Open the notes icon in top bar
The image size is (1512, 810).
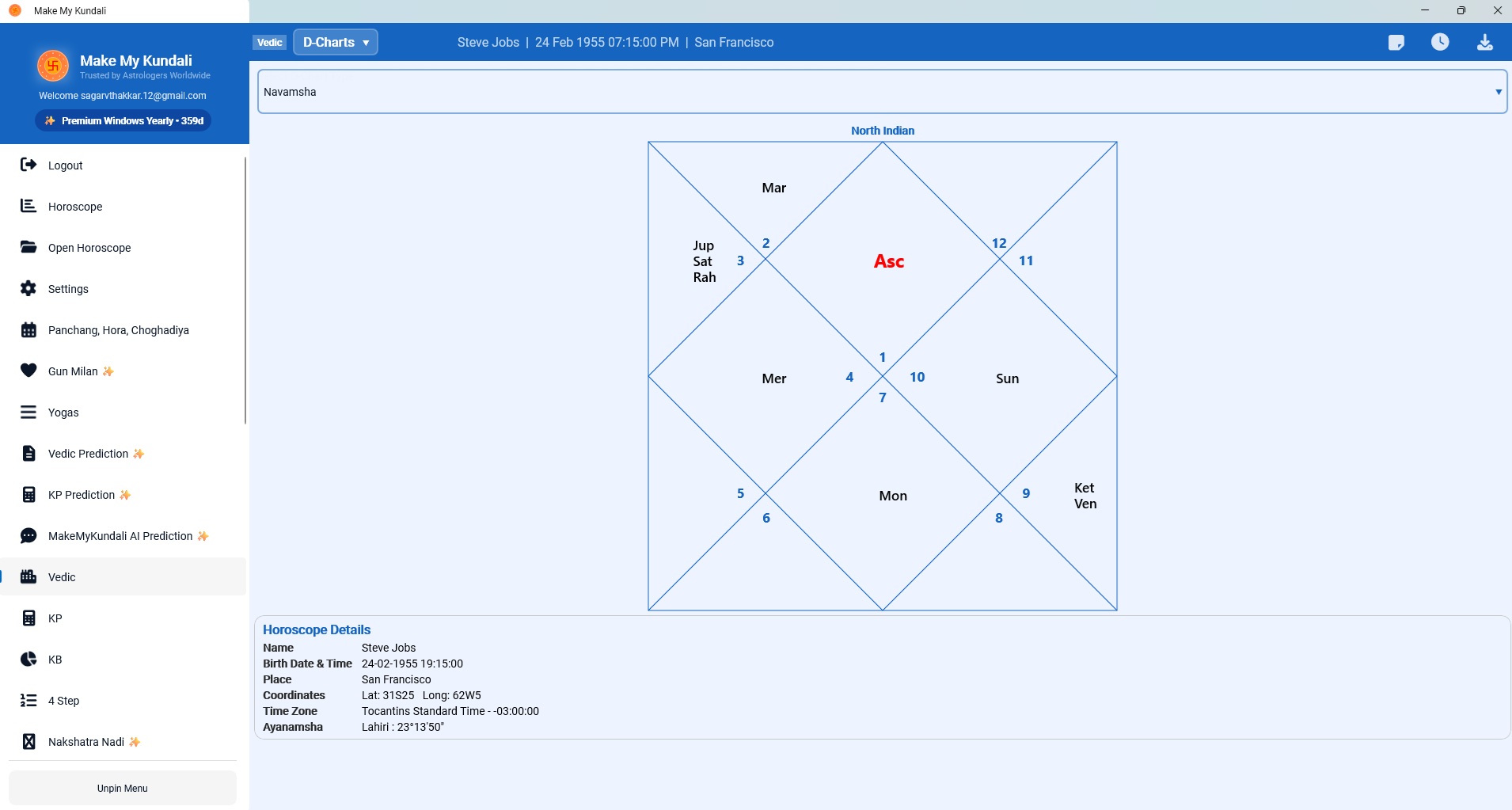(1396, 42)
